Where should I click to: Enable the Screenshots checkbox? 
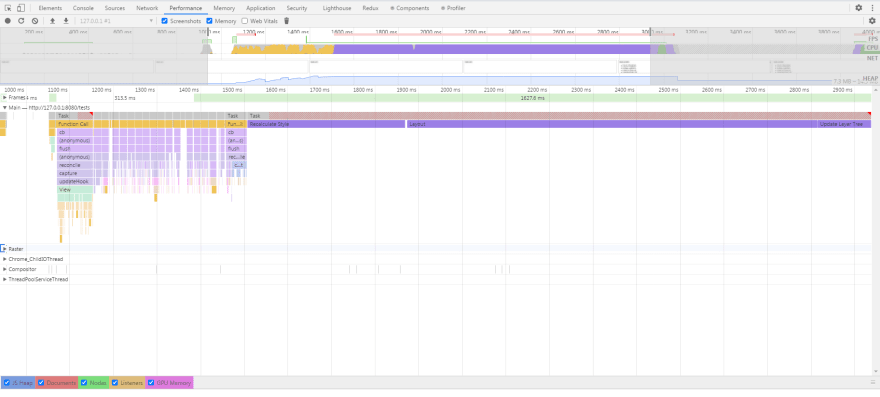point(164,21)
